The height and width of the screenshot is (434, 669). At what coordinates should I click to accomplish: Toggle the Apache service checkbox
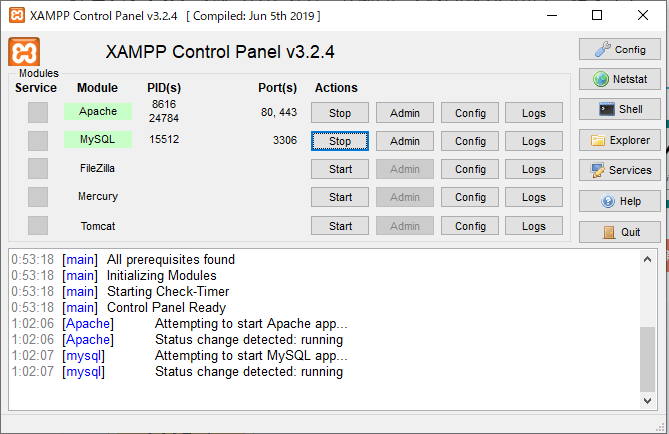38,113
